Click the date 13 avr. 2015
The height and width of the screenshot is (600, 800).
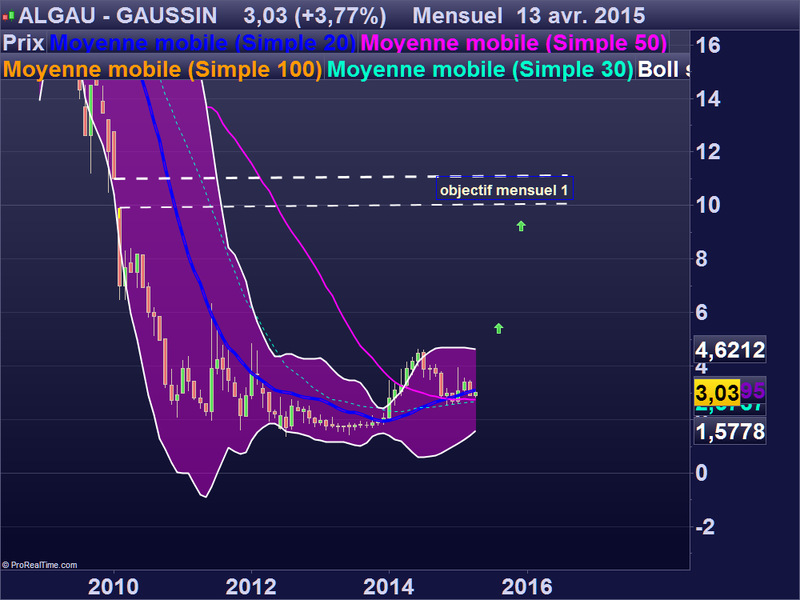[581, 15]
